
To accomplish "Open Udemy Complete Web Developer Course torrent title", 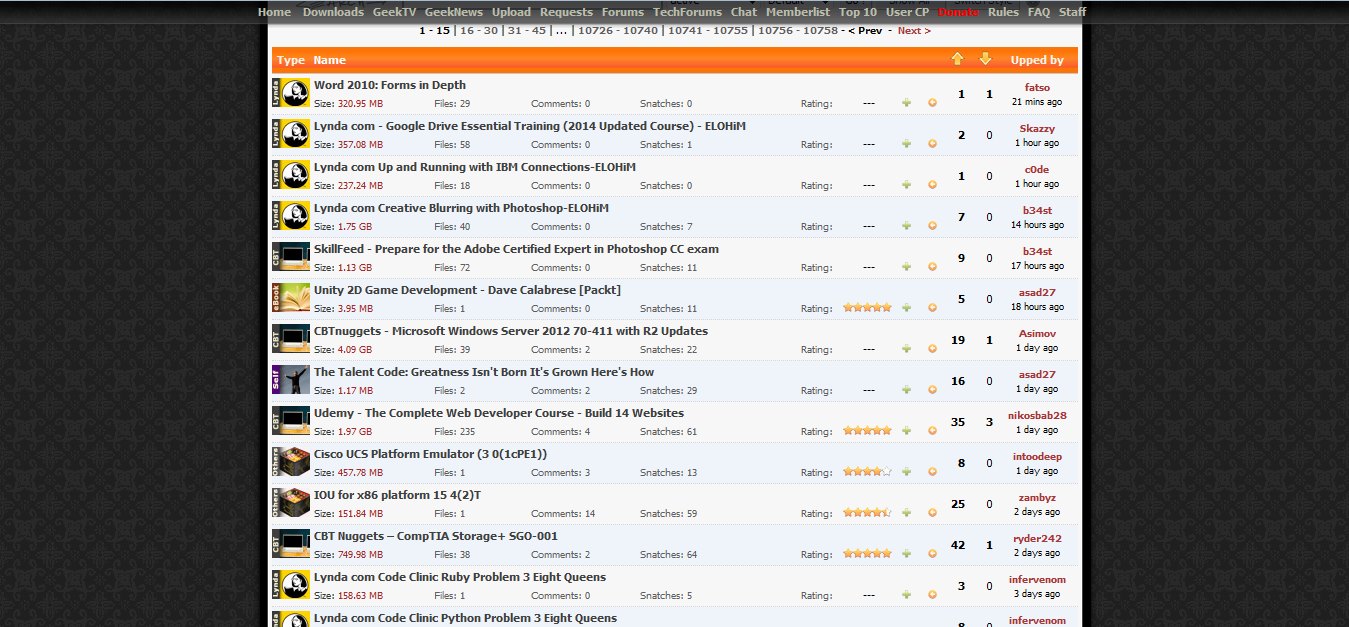I will [x=499, y=413].
